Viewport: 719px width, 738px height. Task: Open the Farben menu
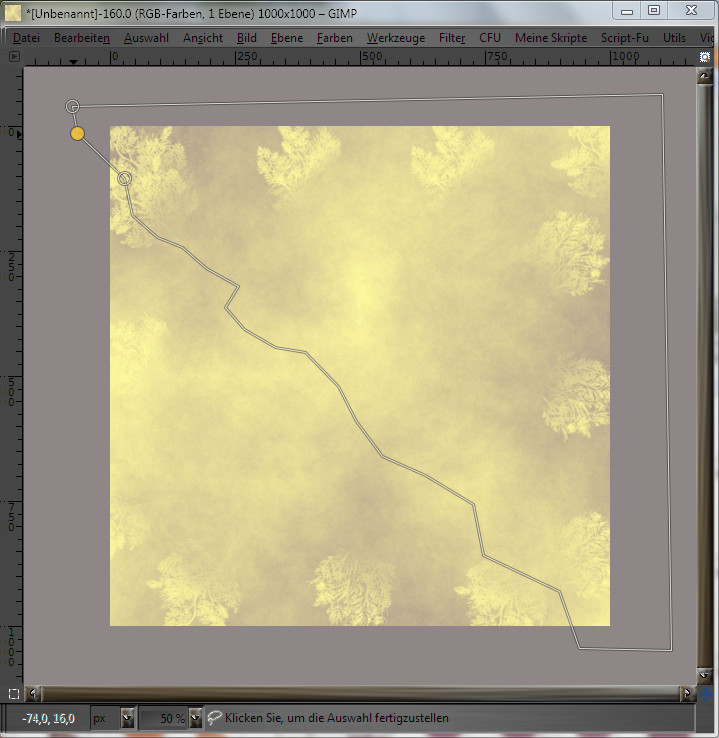[x=333, y=37]
